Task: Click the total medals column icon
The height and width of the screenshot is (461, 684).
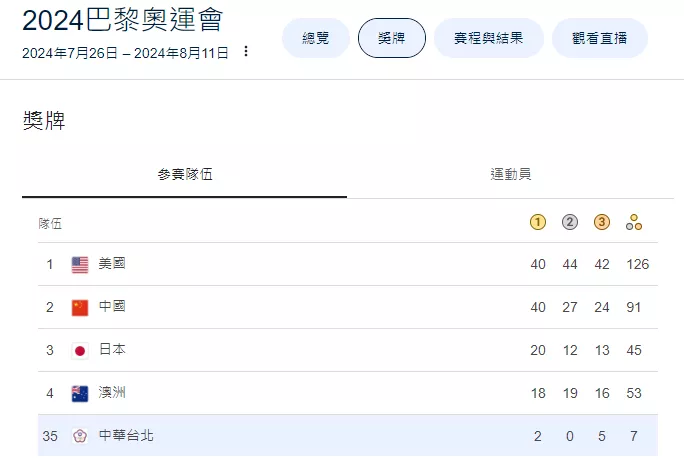Action: (x=633, y=223)
